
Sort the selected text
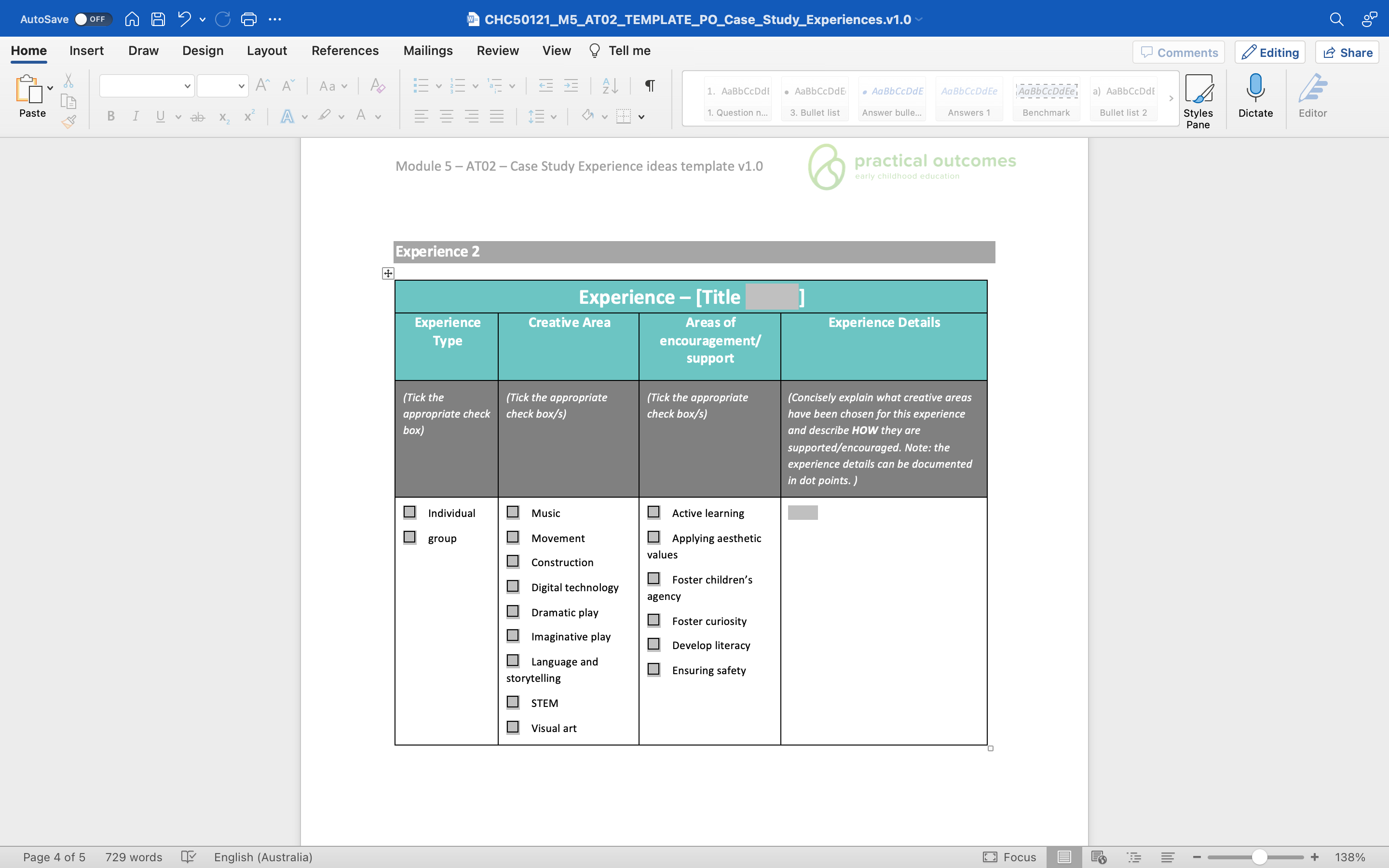pyautogui.click(x=610, y=85)
